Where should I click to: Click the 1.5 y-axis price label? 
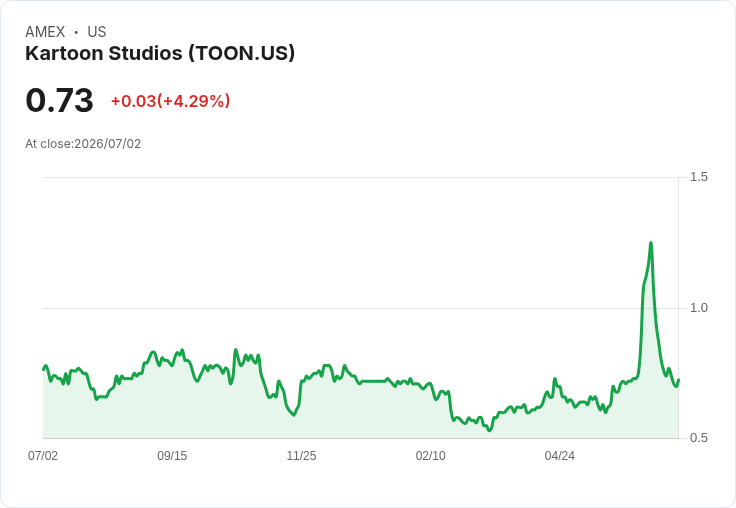point(698,177)
